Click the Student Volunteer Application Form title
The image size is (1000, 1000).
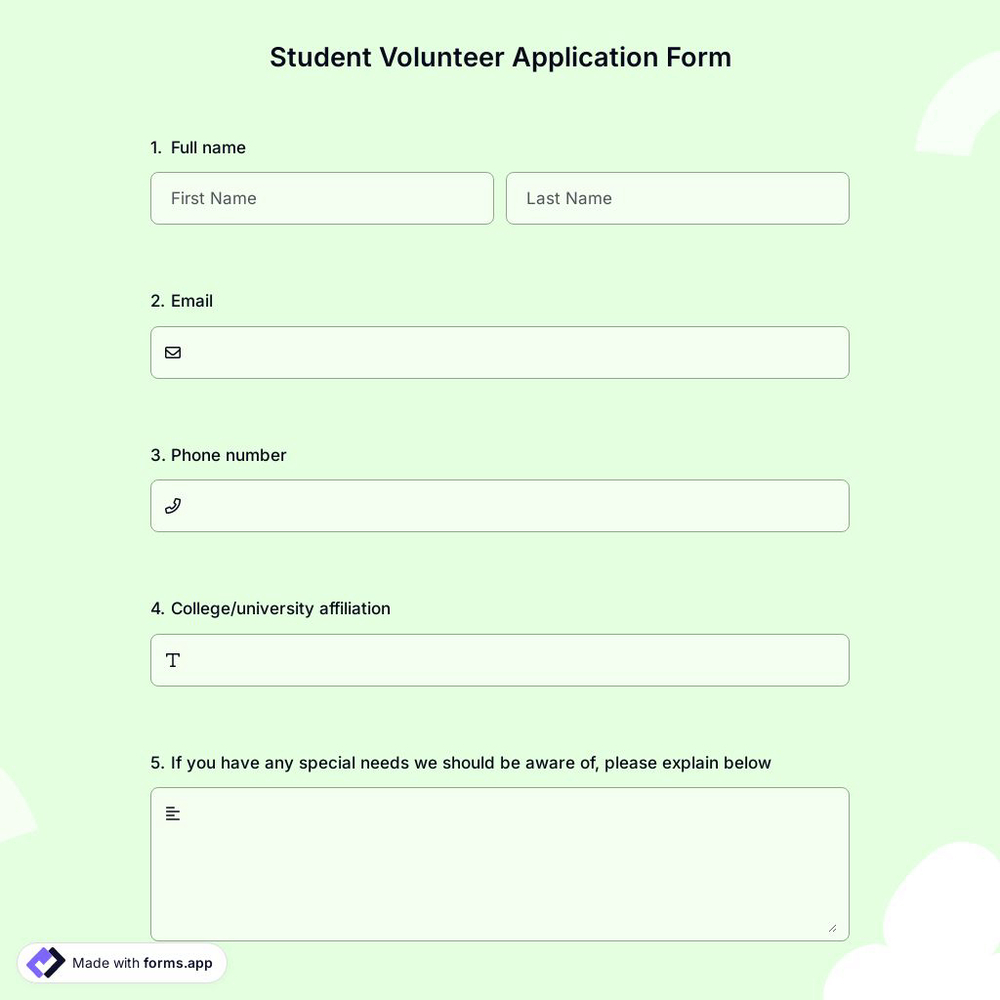pos(500,55)
